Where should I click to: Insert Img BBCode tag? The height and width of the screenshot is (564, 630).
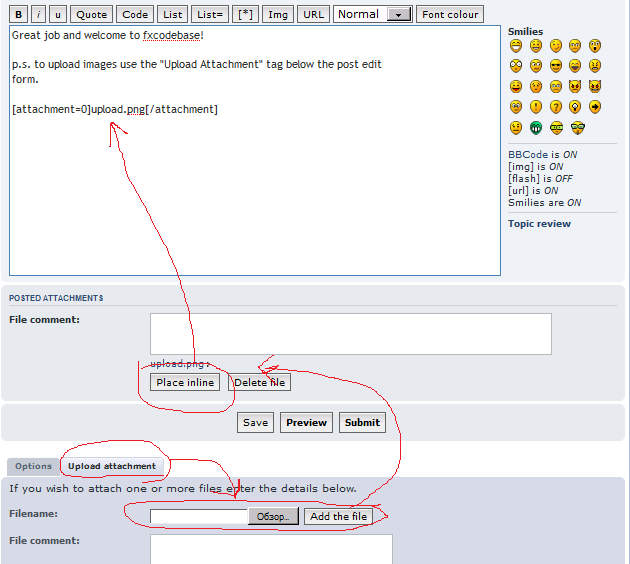pos(278,14)
